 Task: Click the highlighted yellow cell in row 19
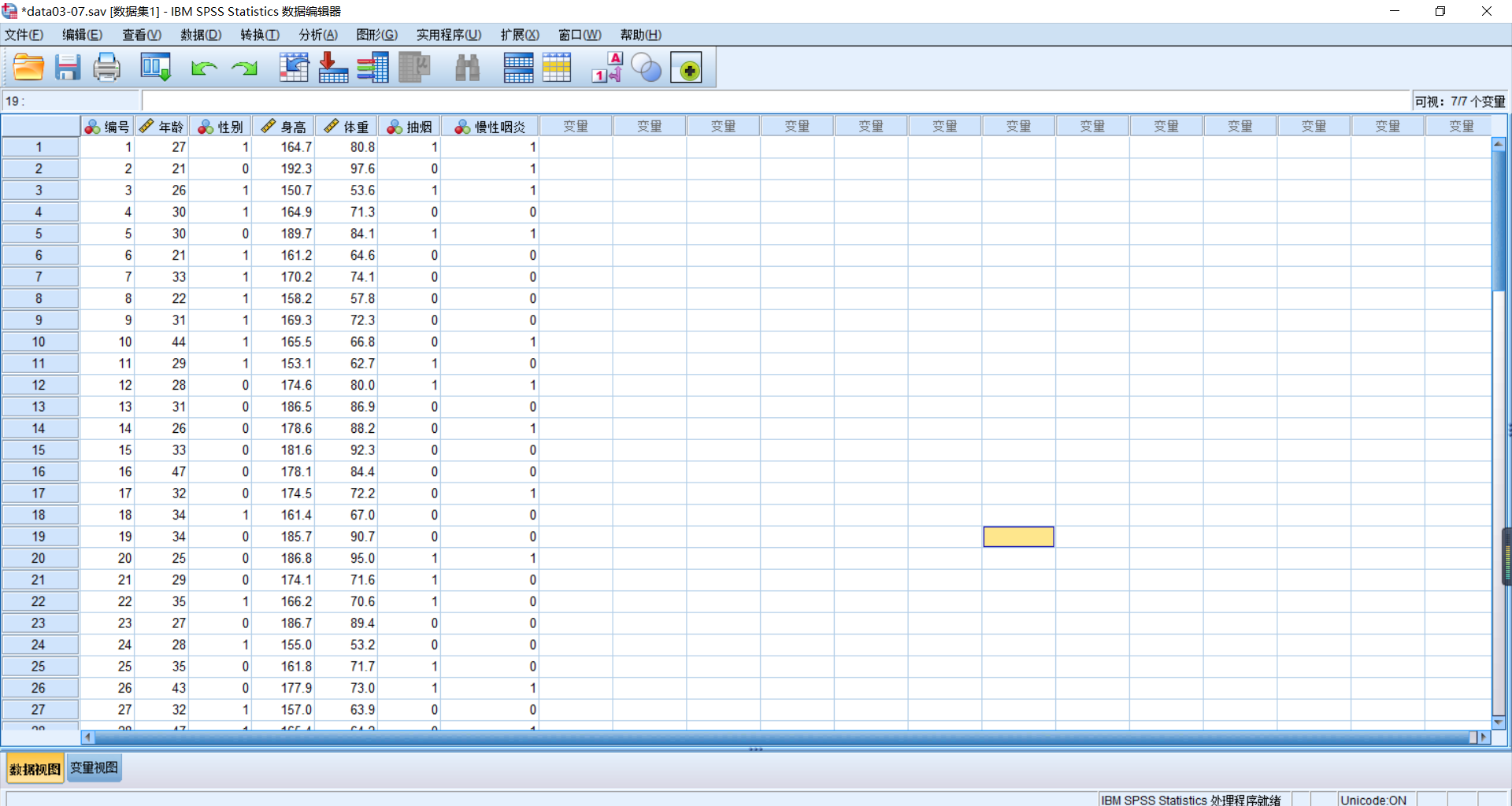[x=1018, y=537]
